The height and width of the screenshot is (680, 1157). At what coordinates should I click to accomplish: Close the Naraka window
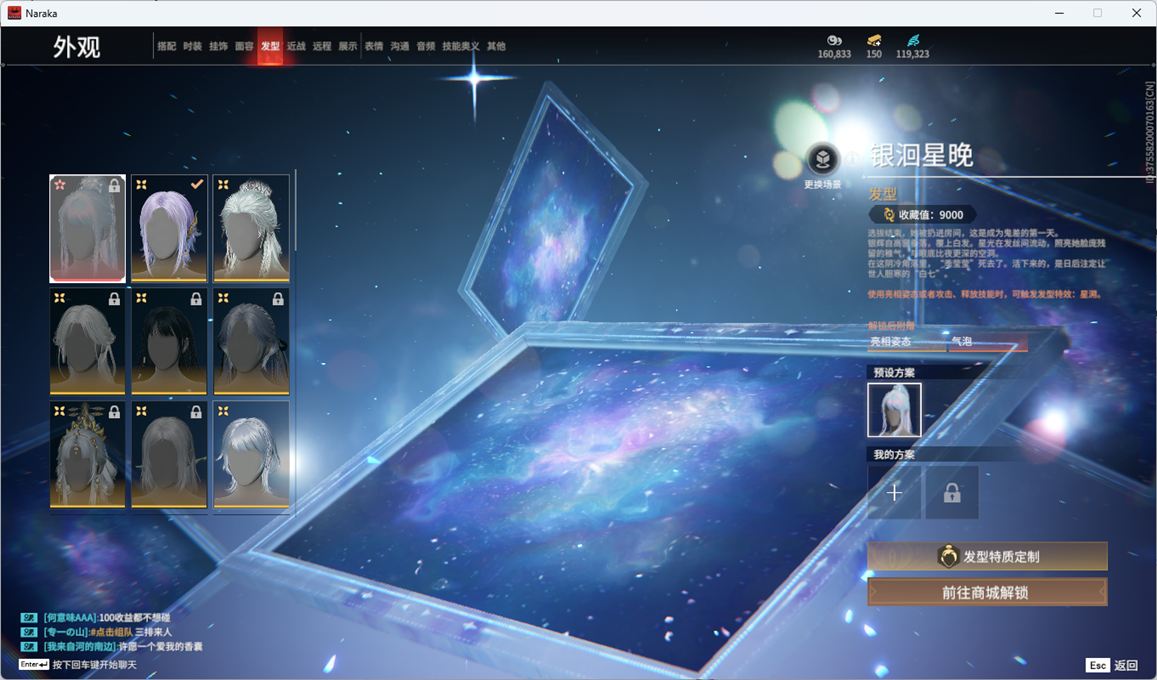click(1136, 13)
